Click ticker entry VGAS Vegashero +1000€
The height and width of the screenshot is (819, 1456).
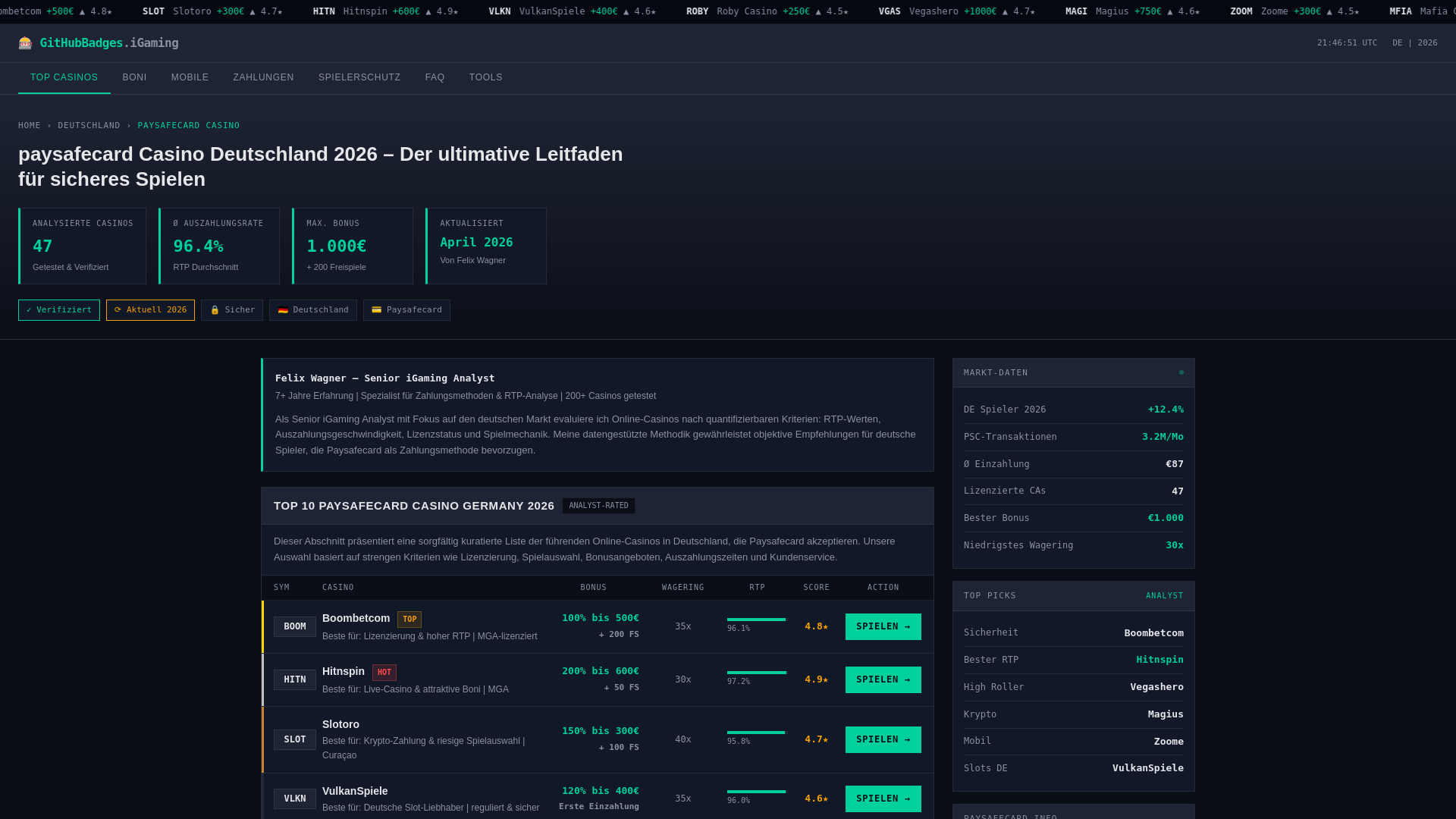pyautogui.click(x=957, y=11)
